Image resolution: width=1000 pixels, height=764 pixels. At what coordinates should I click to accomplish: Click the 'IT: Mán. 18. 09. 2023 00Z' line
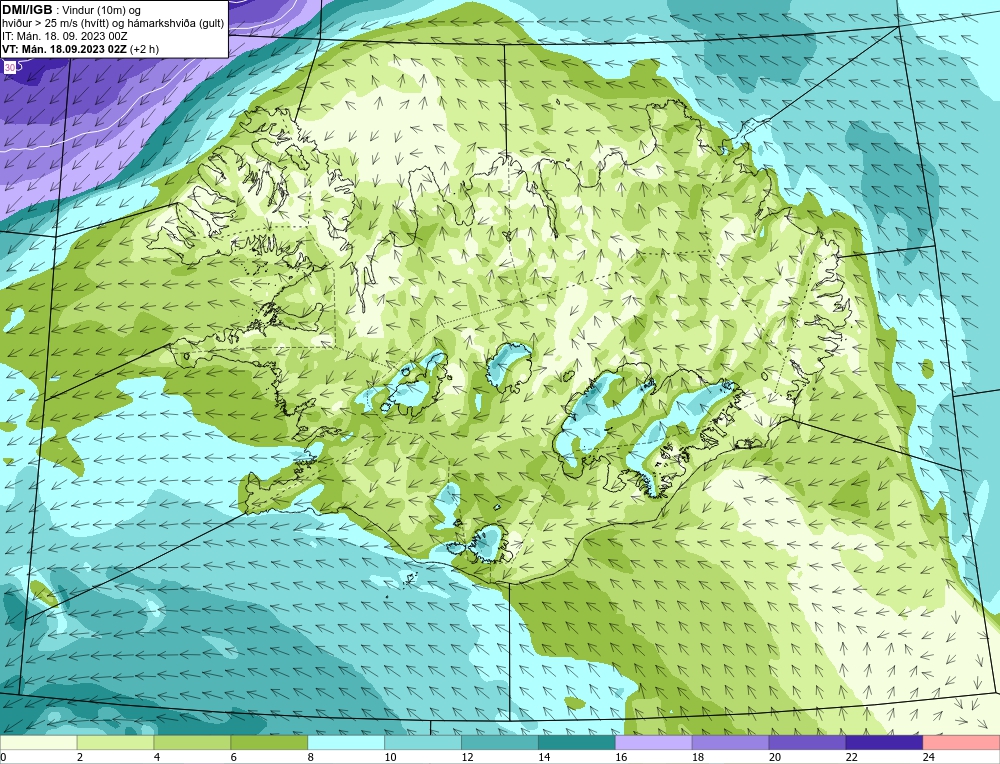(x=65, y=36)
